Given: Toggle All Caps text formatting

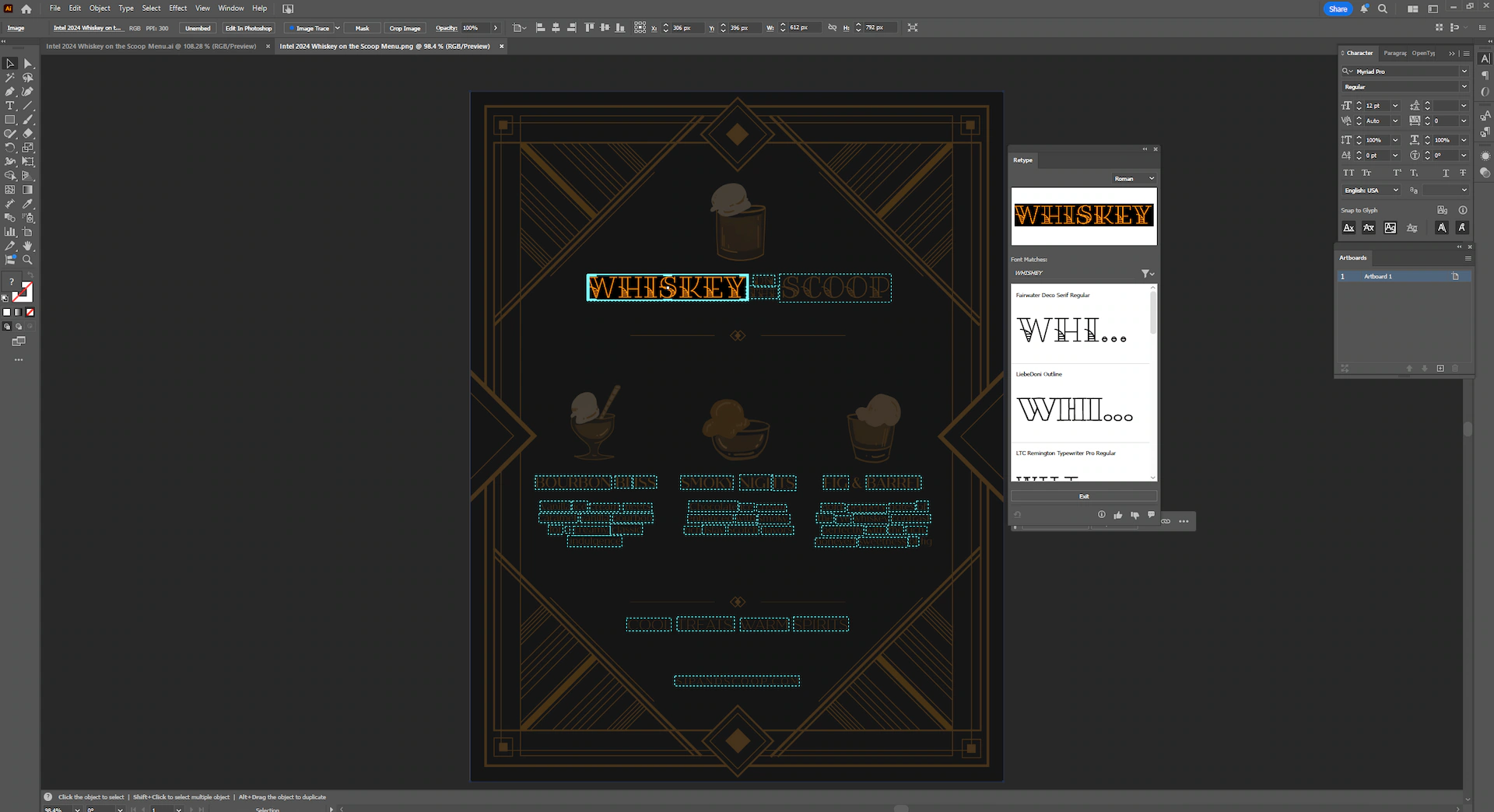Looking at the screenshot, I should [x=1348, y=173].
